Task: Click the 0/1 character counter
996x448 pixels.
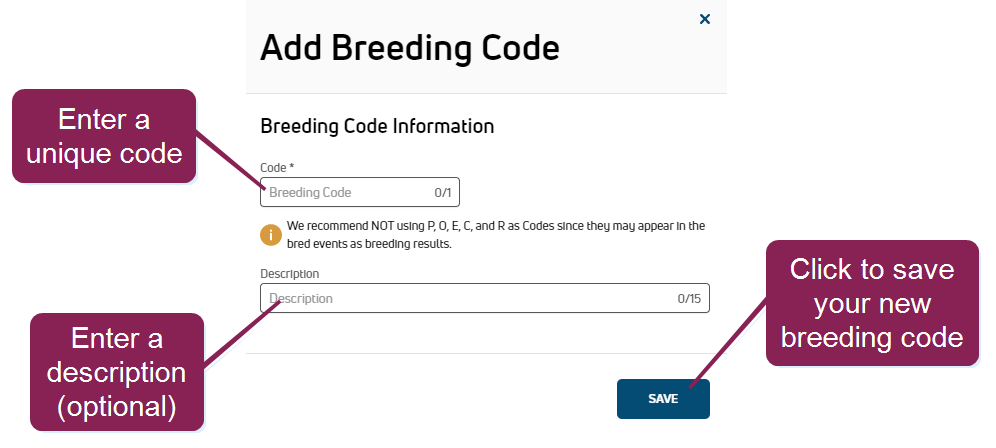Action: [x=443, y=193]
